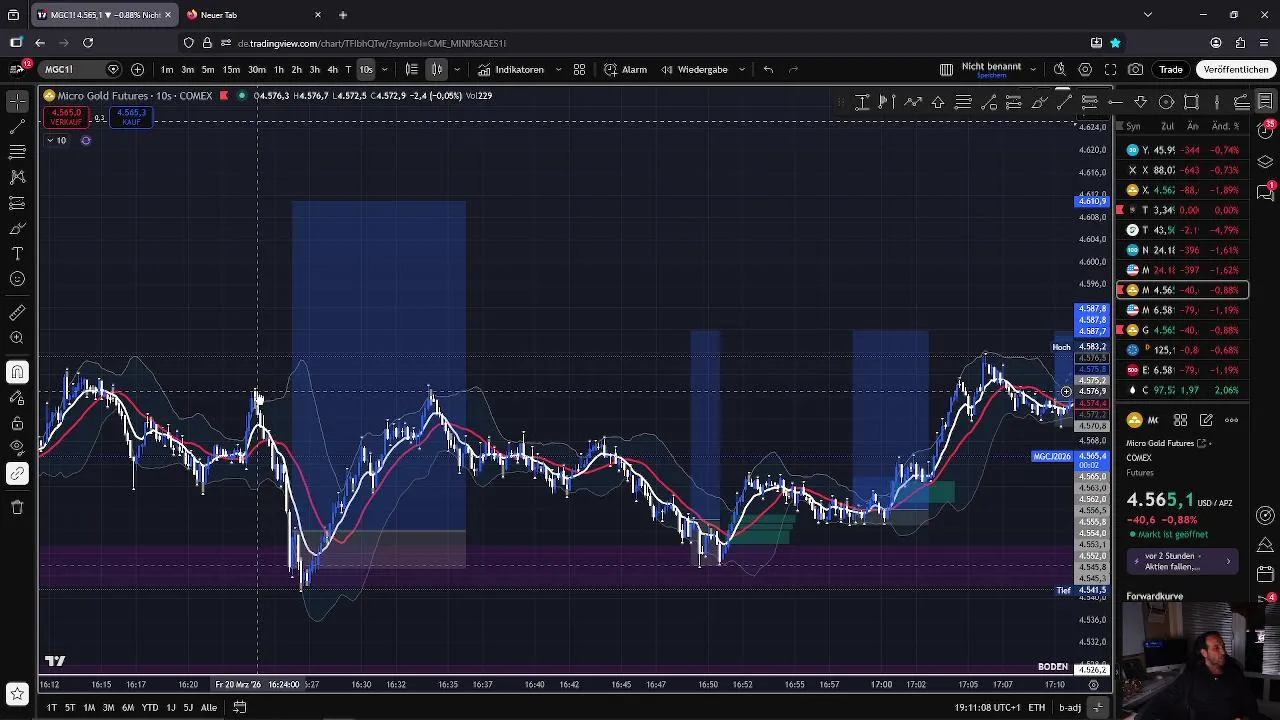Expand the chart type dropdown arrow

point(457,69)
